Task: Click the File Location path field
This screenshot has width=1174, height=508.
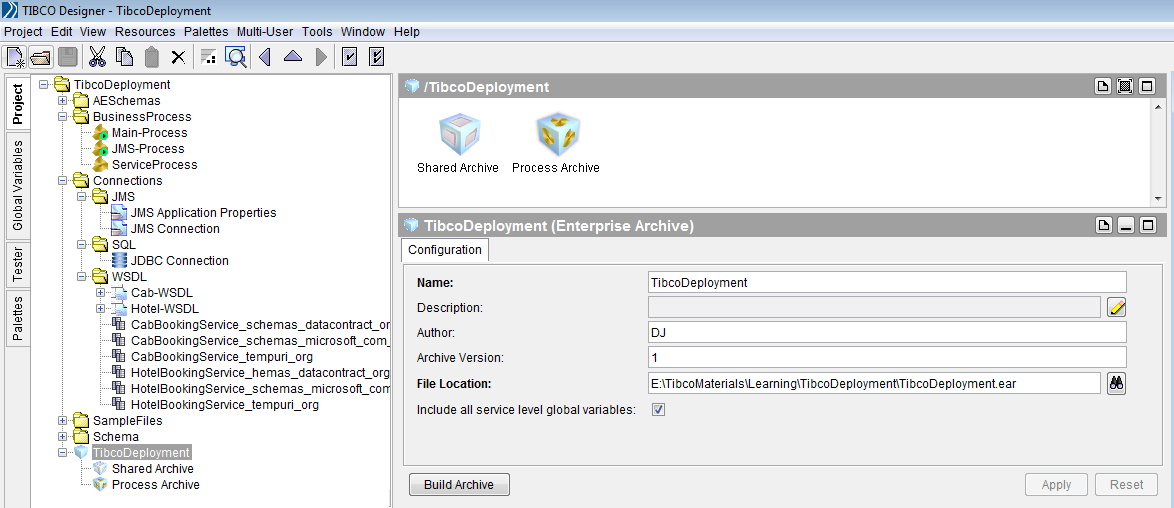Action: (875, 384)
